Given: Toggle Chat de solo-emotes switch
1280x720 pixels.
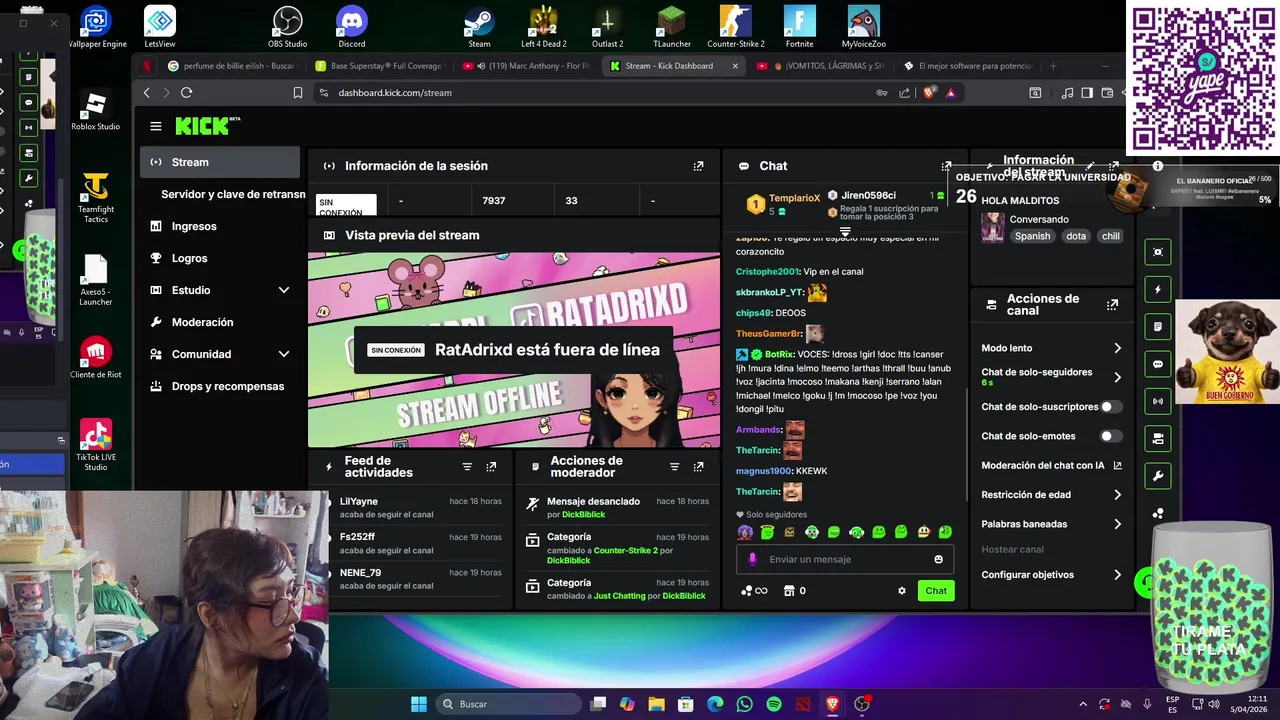Looking at the screenshot, I should (1111, 436).
